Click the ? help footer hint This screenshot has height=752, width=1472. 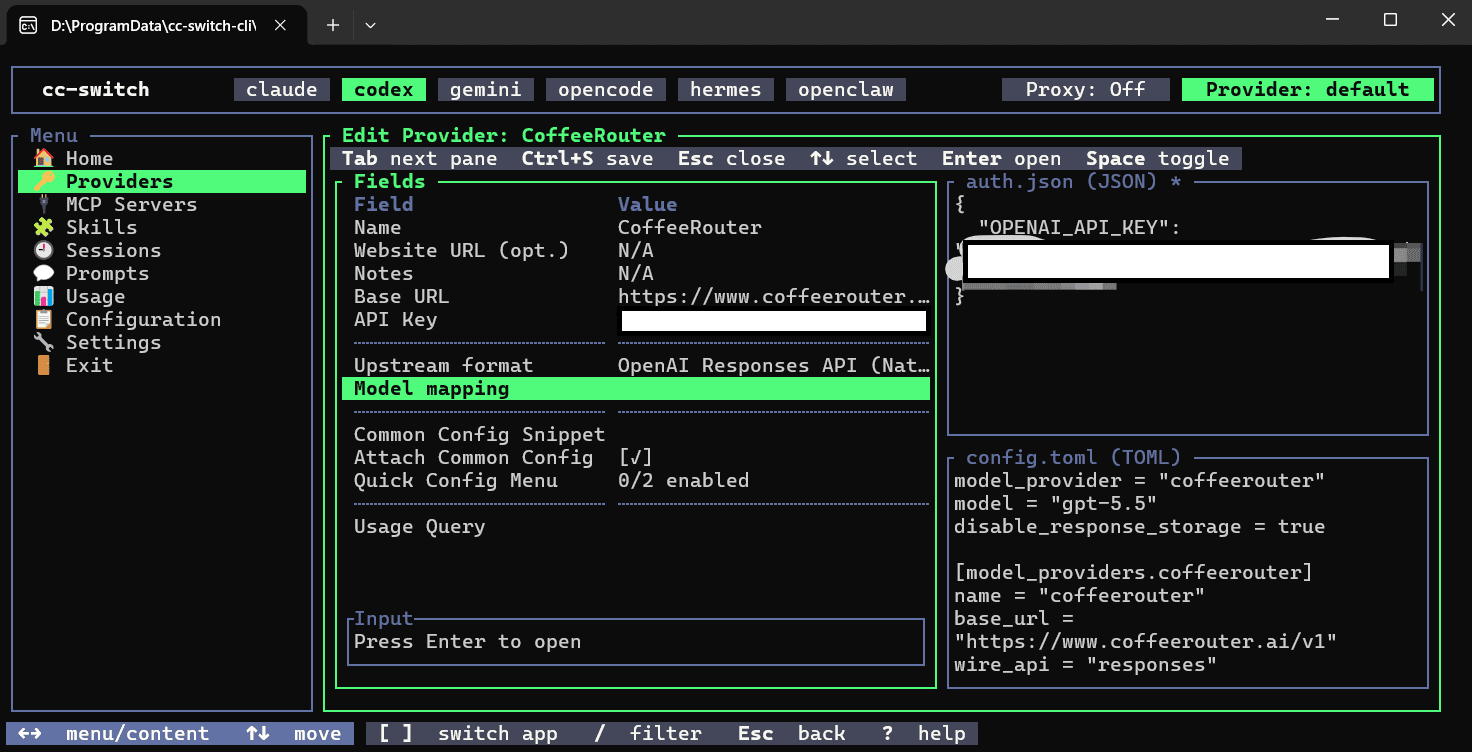click(x=924, y=733)
